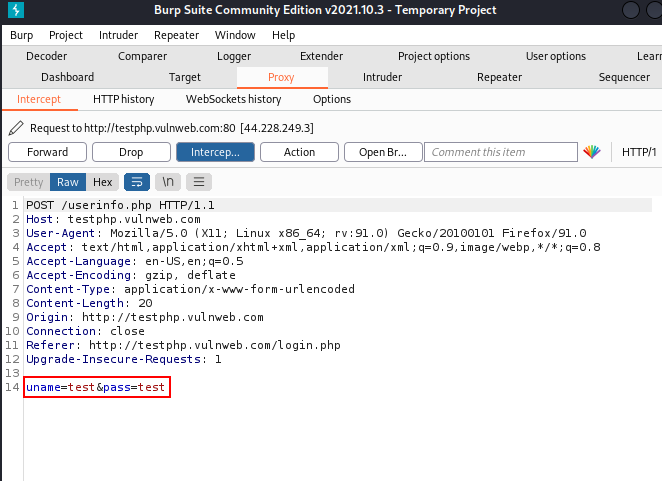The width and height of the screenshot is (662, 481).
Task: Switch to the Sequencer tab
Action: tap(624, 77)
